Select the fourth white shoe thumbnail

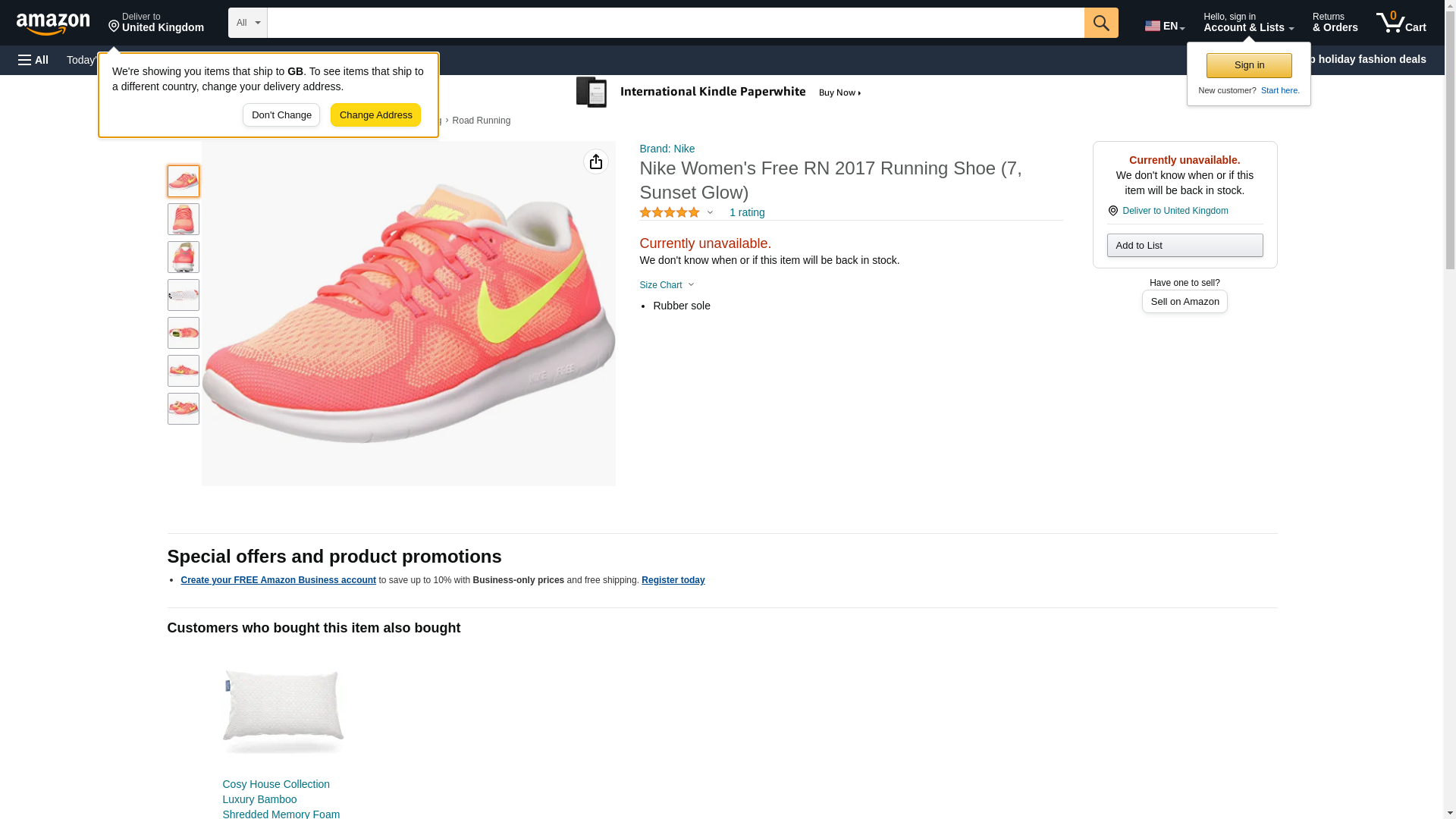point(183,295)
